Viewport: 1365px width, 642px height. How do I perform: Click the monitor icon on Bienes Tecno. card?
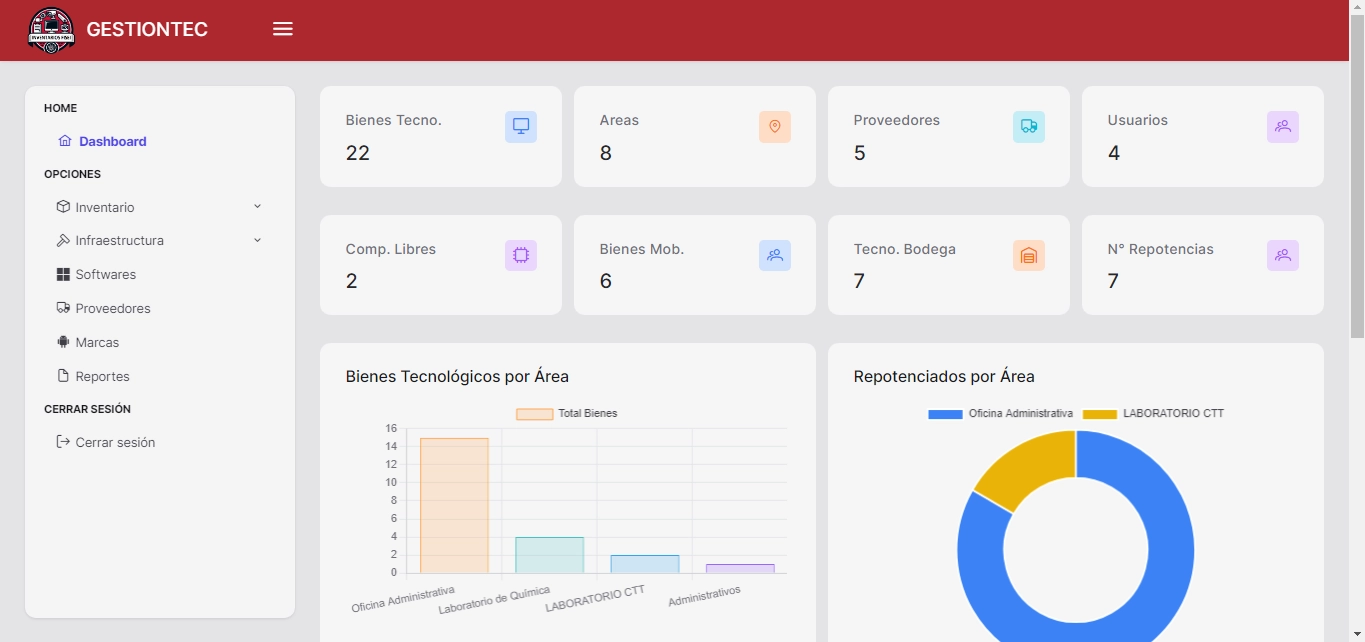point(521,127)
